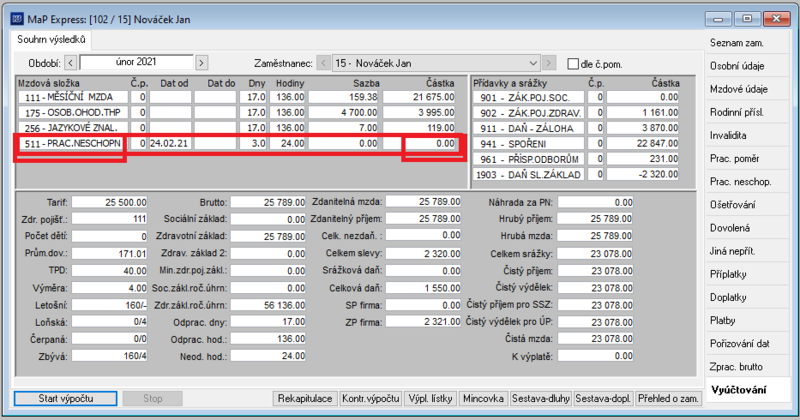
Task: Click the Dat od cell 24.02.21
Action: click(170, 143)
